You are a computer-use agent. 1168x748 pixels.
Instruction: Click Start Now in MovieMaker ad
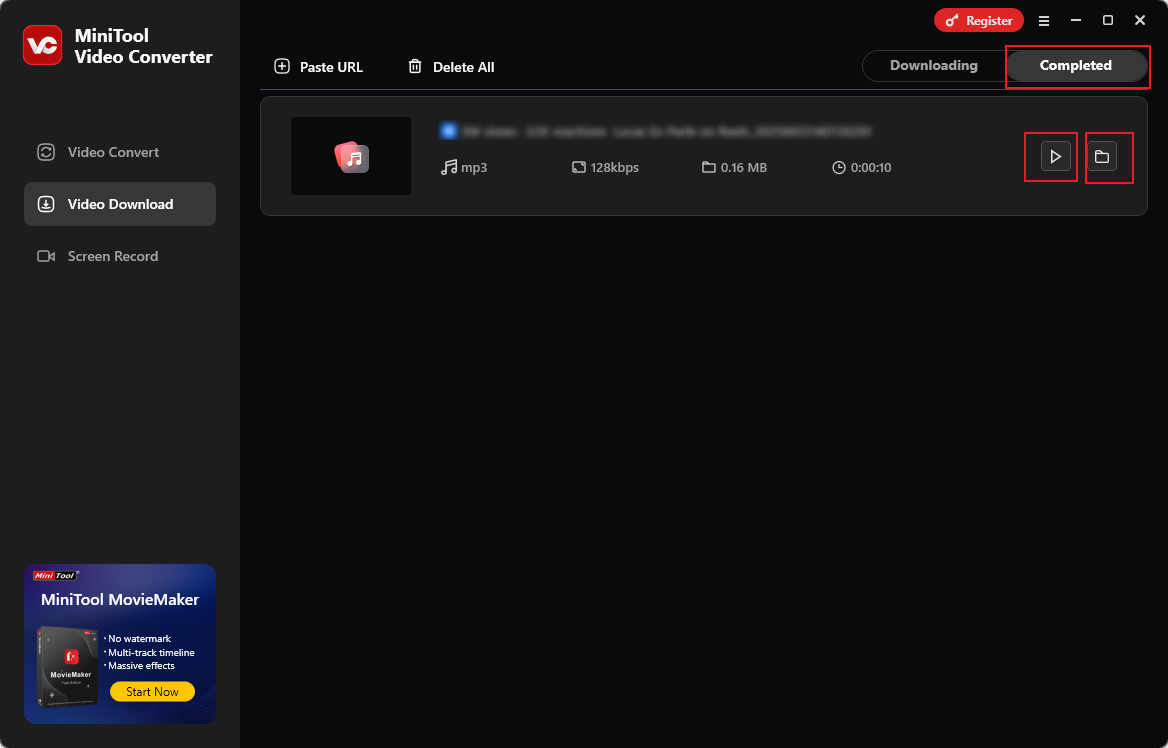[x=152, y=691]
